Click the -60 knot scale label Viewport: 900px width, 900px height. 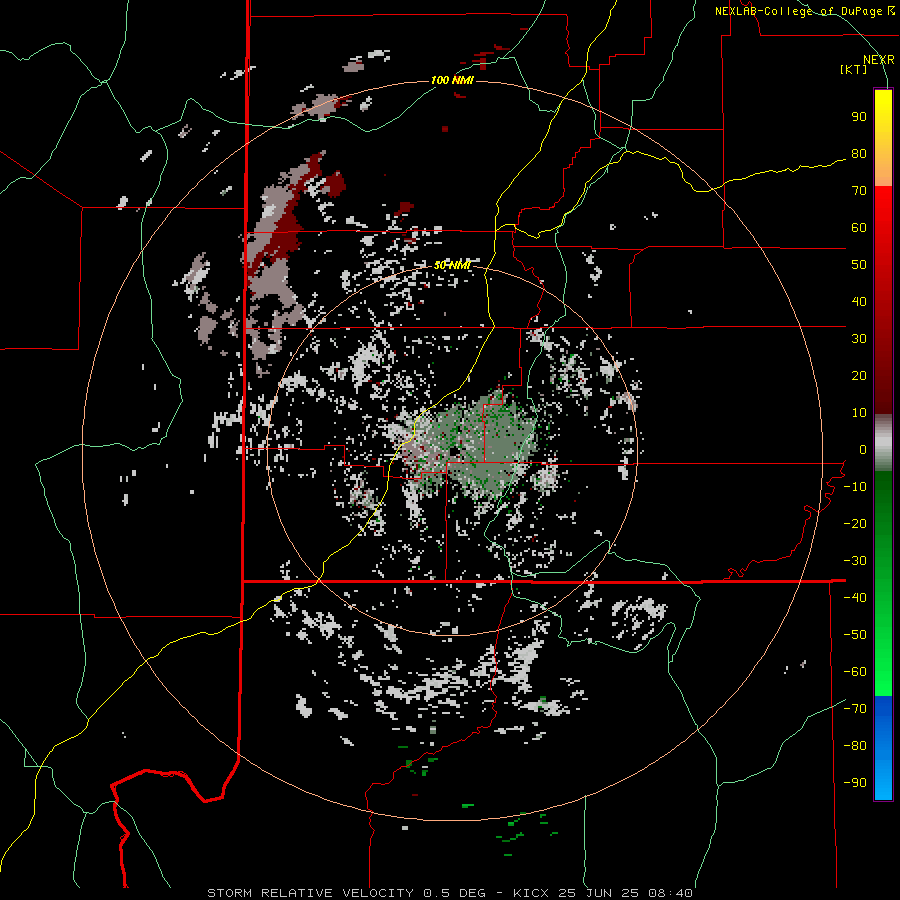pyautogui.click(x=855, y=672)
